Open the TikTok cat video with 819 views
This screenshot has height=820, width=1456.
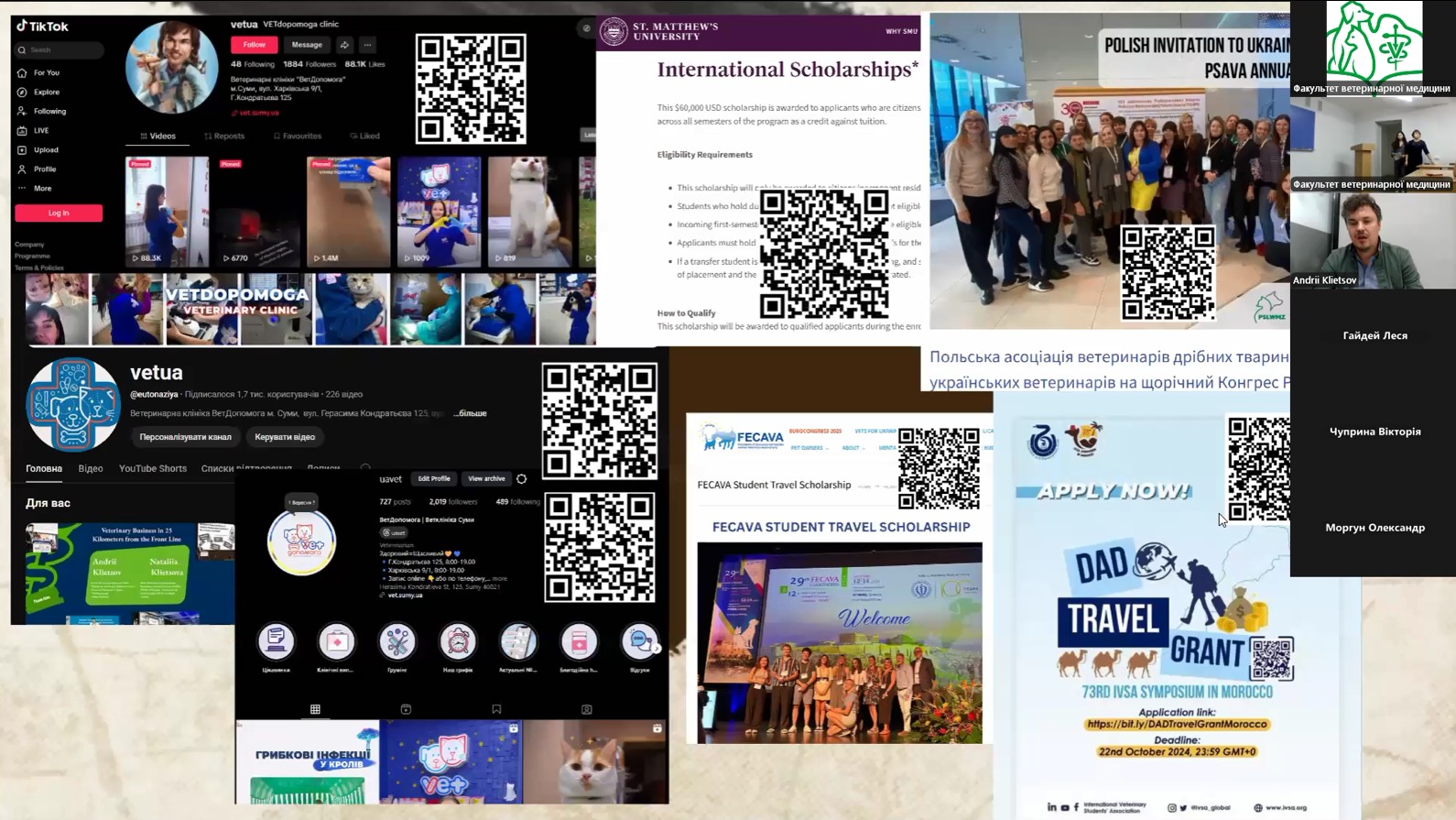529,212
